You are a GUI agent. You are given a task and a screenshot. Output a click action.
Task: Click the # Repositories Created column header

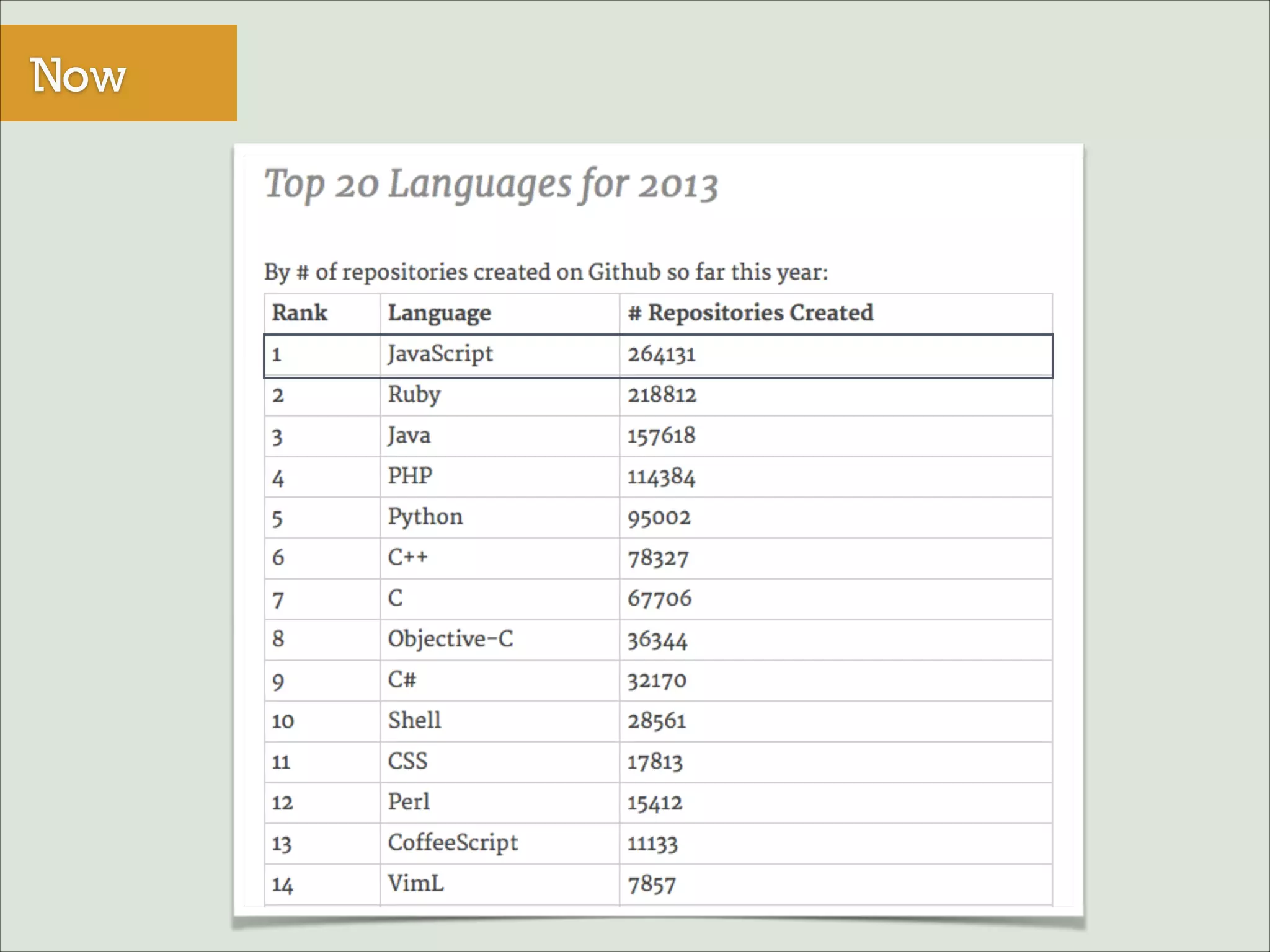(x=750, y=312)
